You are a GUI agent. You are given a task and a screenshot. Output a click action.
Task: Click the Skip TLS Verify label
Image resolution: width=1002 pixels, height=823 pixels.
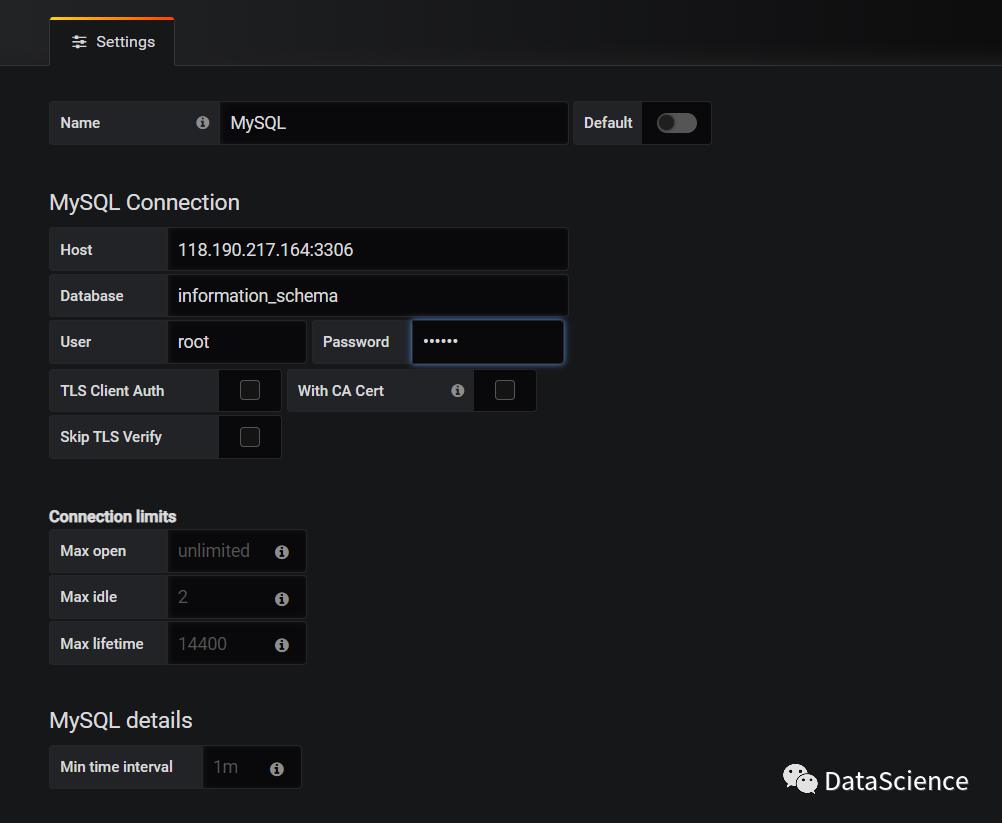tap(111, 437)
